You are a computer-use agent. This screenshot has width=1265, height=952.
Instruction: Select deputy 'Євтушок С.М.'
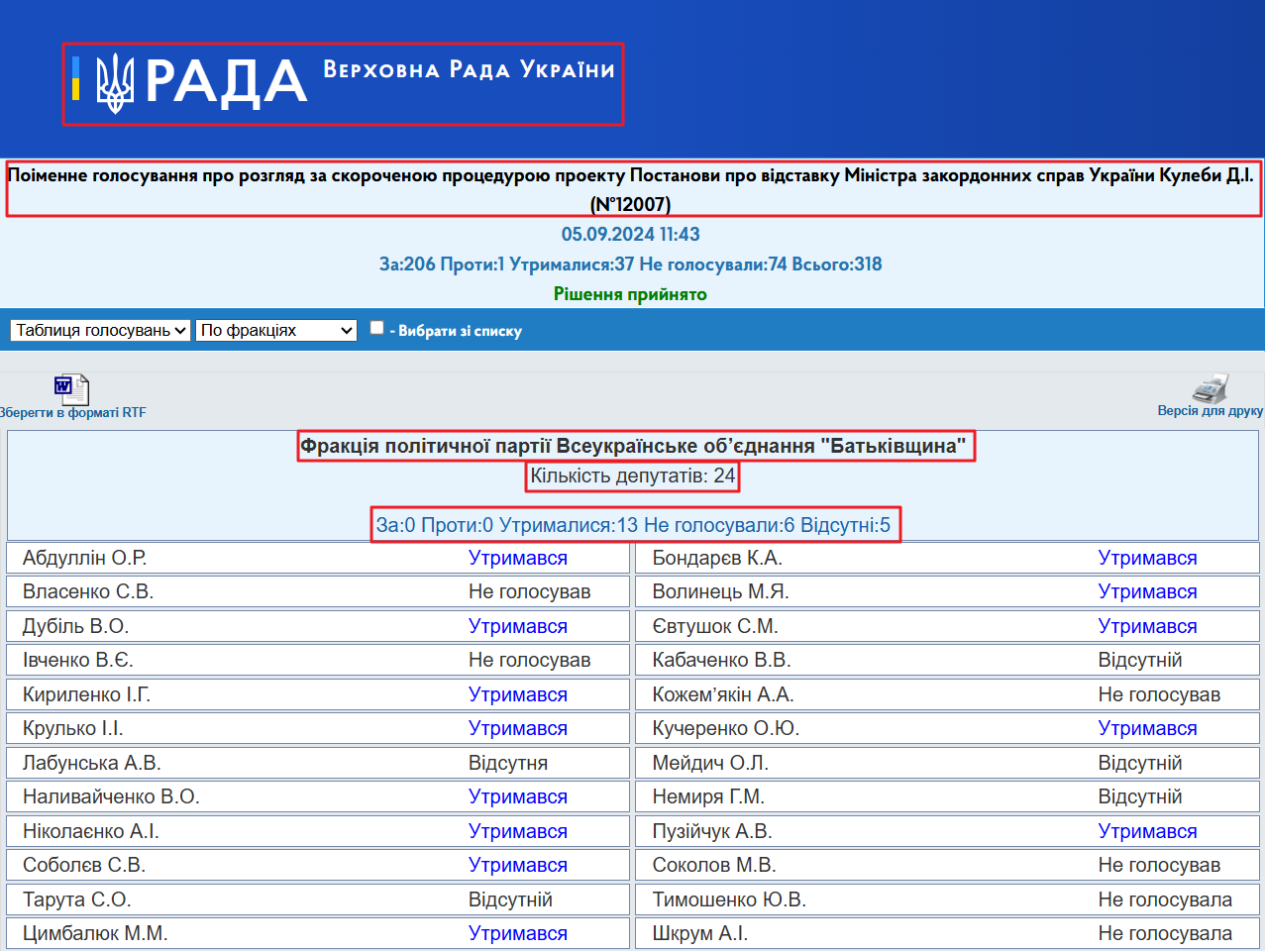click(x=715, y=626)
